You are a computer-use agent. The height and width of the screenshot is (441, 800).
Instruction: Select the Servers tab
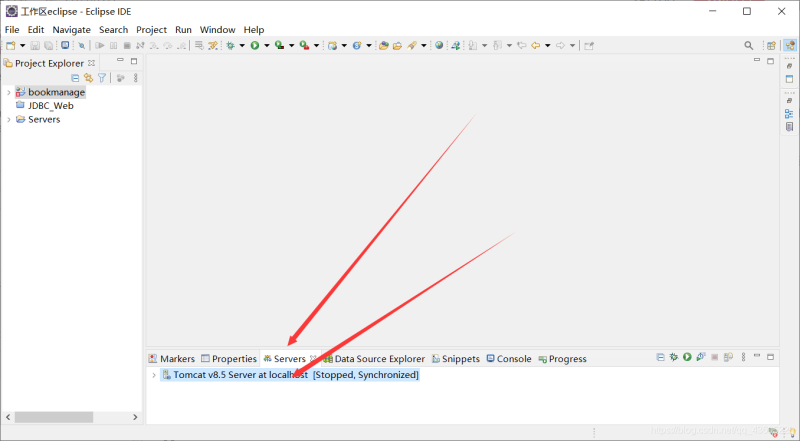[x=290, y=359]
